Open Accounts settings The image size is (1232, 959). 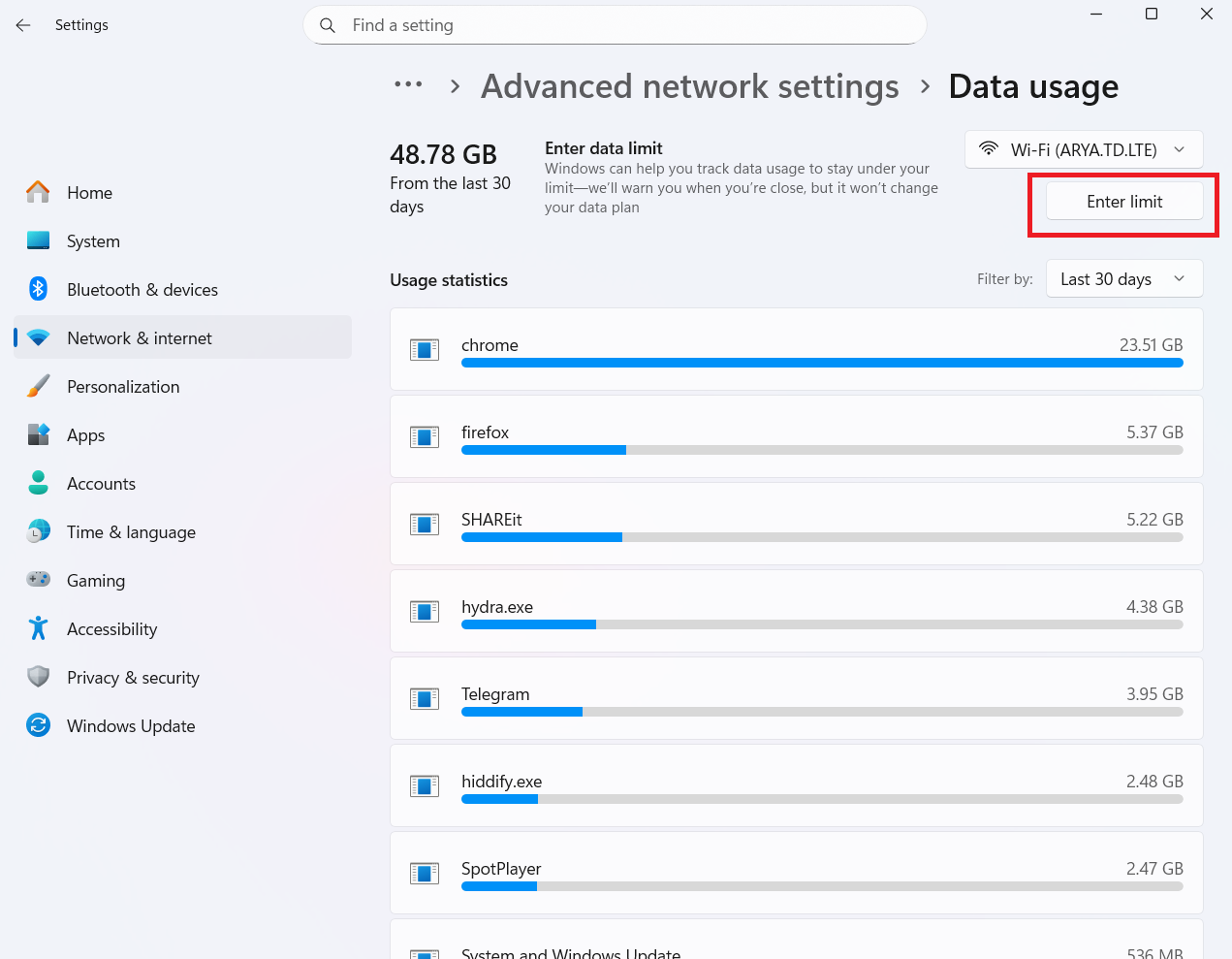[x=182, y=483]
